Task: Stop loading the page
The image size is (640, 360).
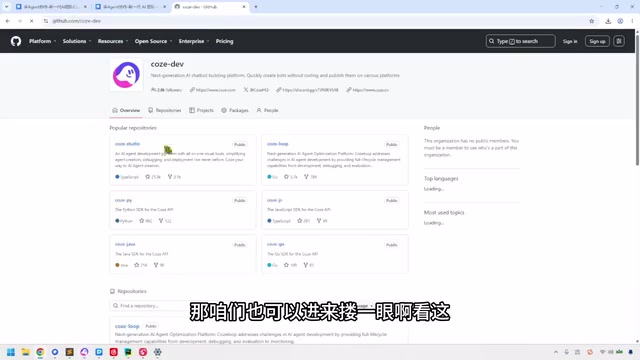Action: click(31, 21)
